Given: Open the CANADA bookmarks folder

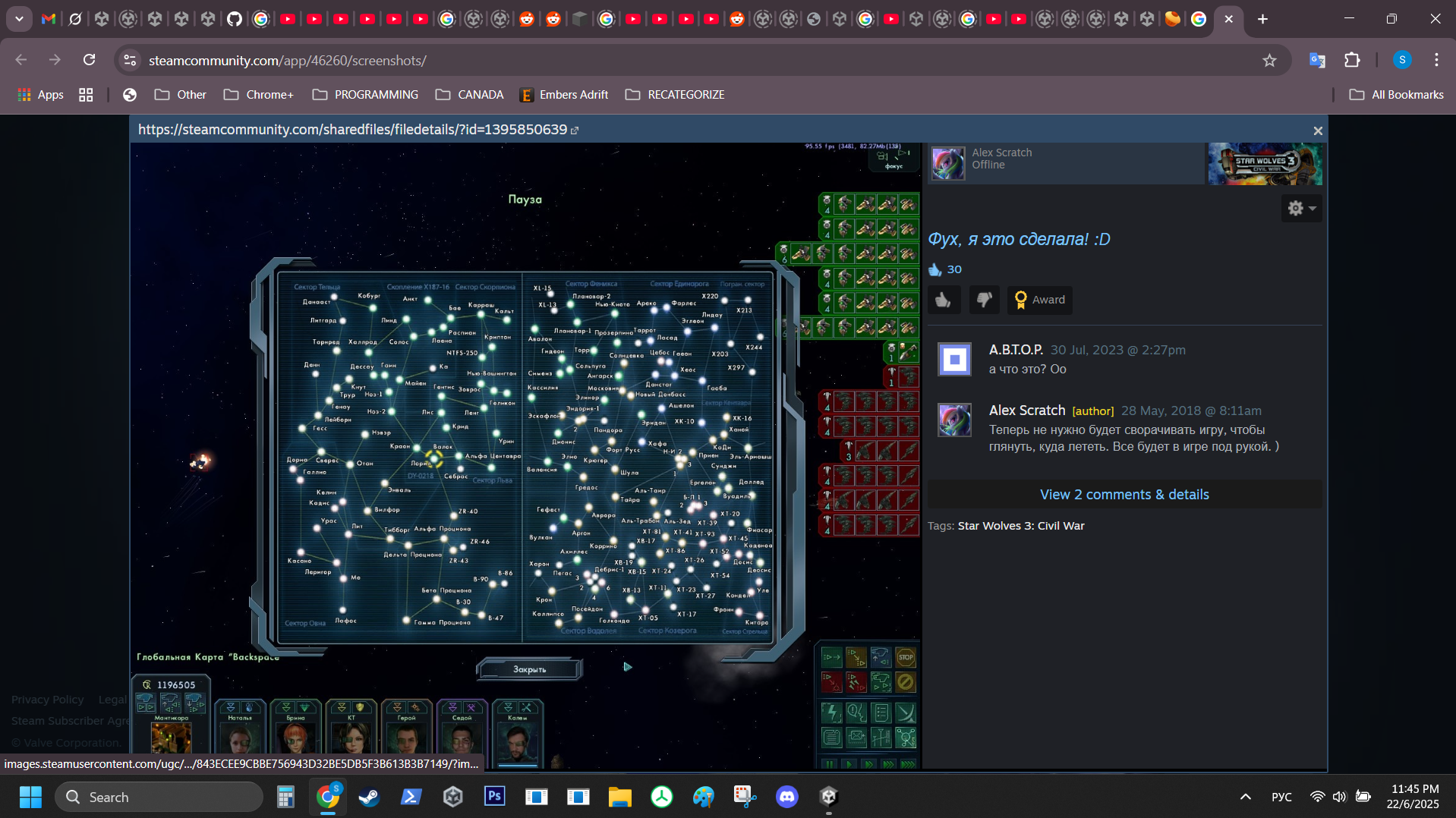Looking at the screenshot, I should tap(469, 95).
